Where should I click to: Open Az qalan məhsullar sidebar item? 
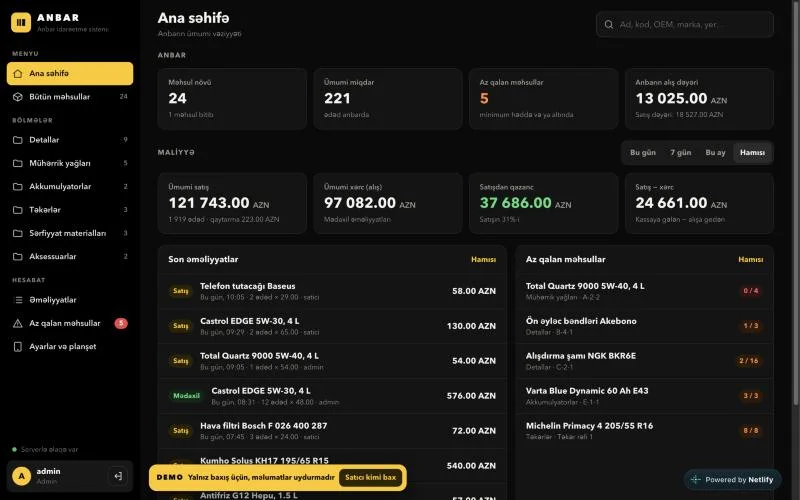pos(70,323)
